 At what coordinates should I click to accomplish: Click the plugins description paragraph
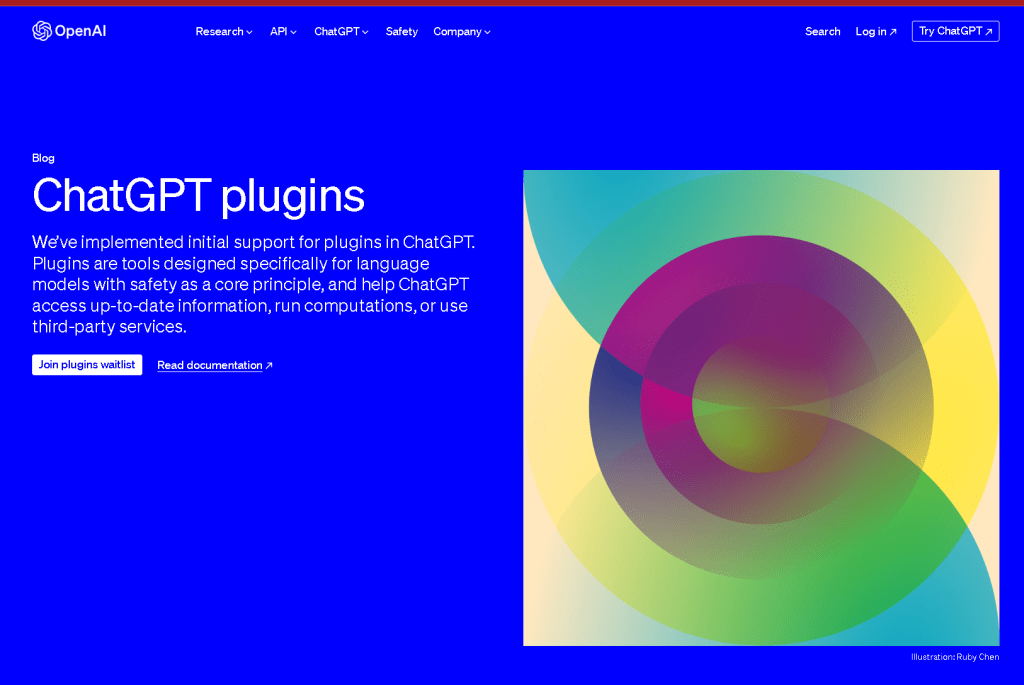point(253,284)
